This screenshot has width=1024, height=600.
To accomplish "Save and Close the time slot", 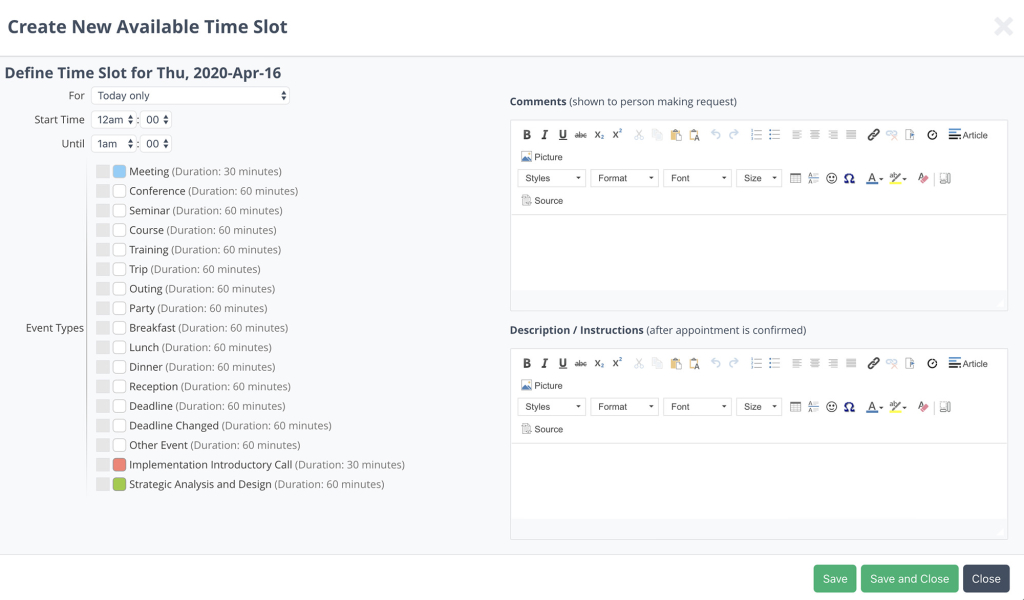I will [x=909, y=578].
